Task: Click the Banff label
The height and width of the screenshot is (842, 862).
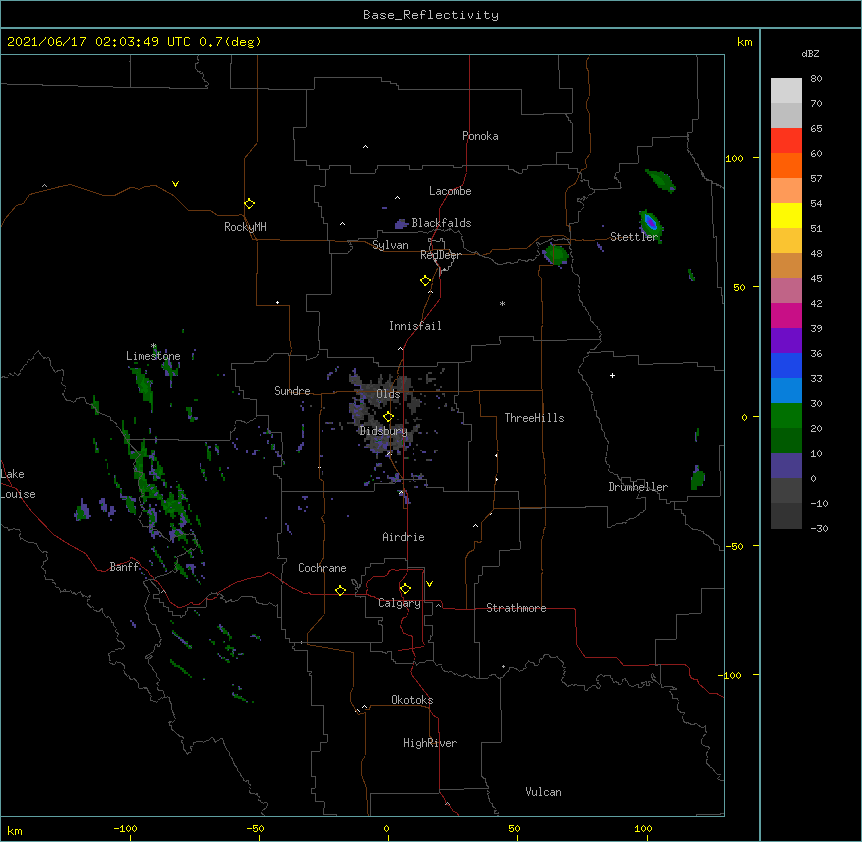Action: (124, 567)
